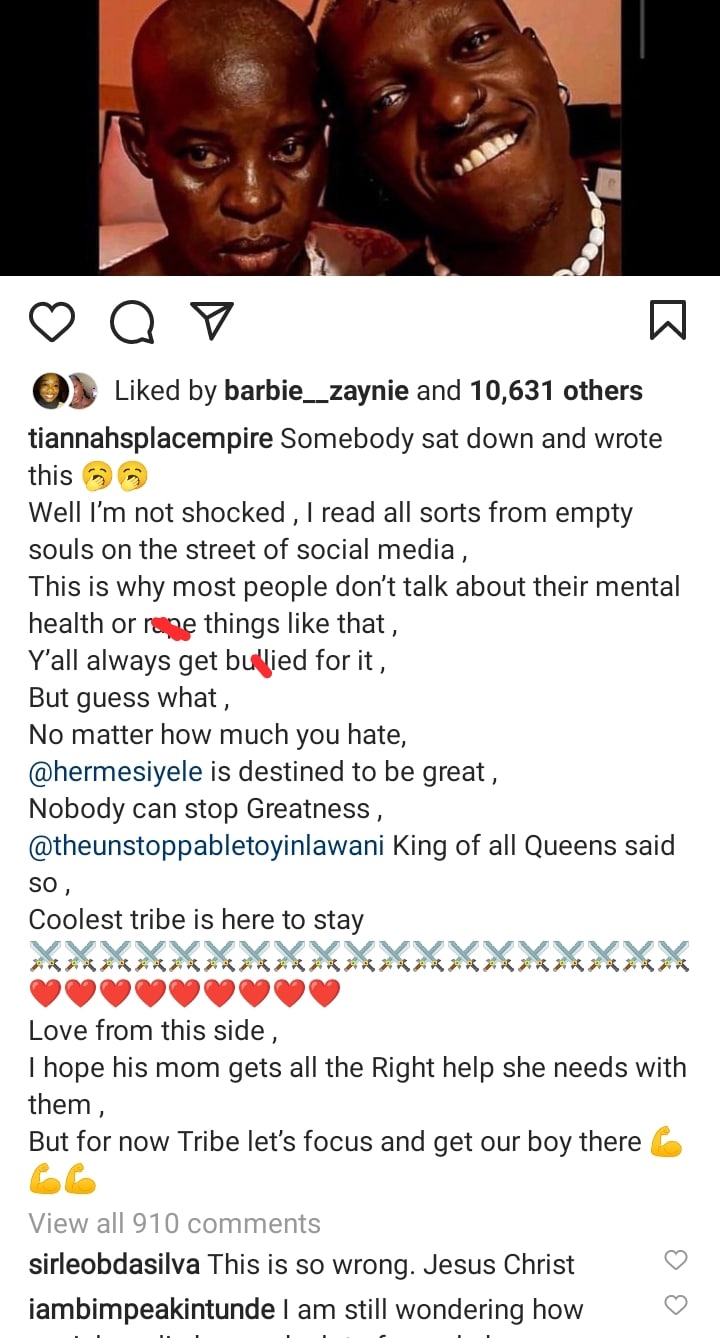This screenshot has width=720, height=1338.
Task: Save post with the bookmark icon
Action: [x=667, y=320]
